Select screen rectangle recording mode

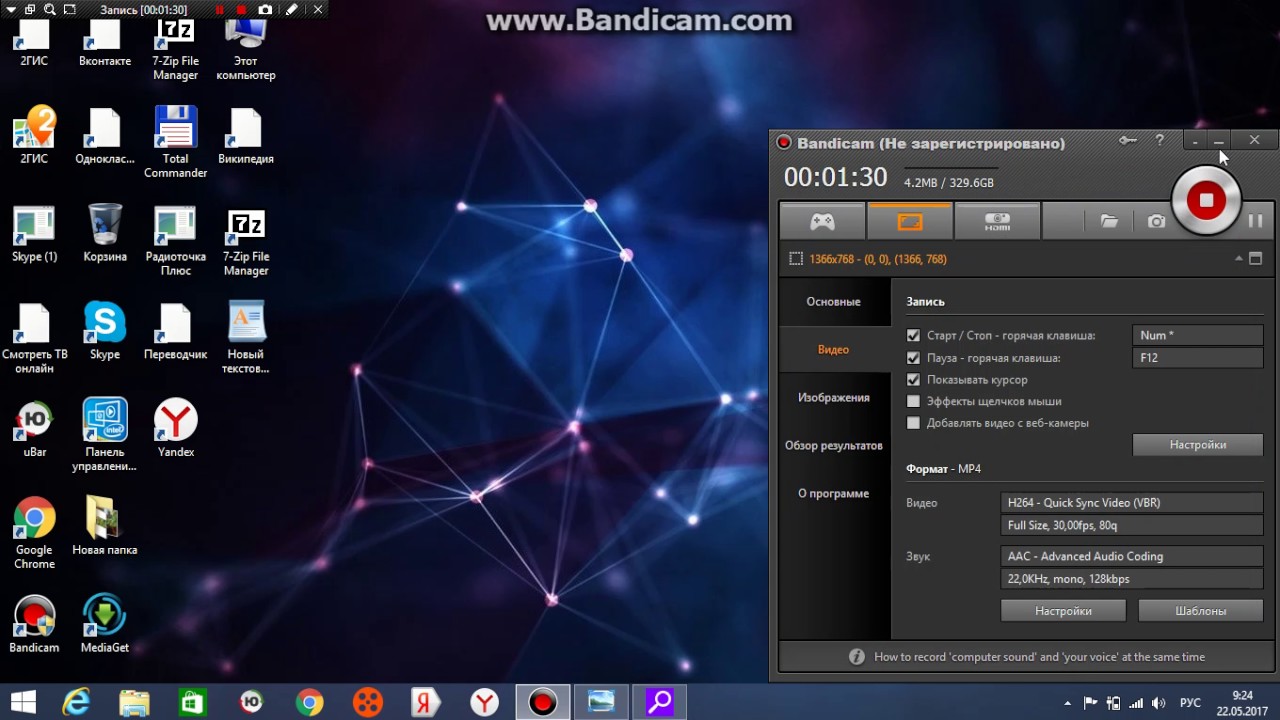coord(909,221)
